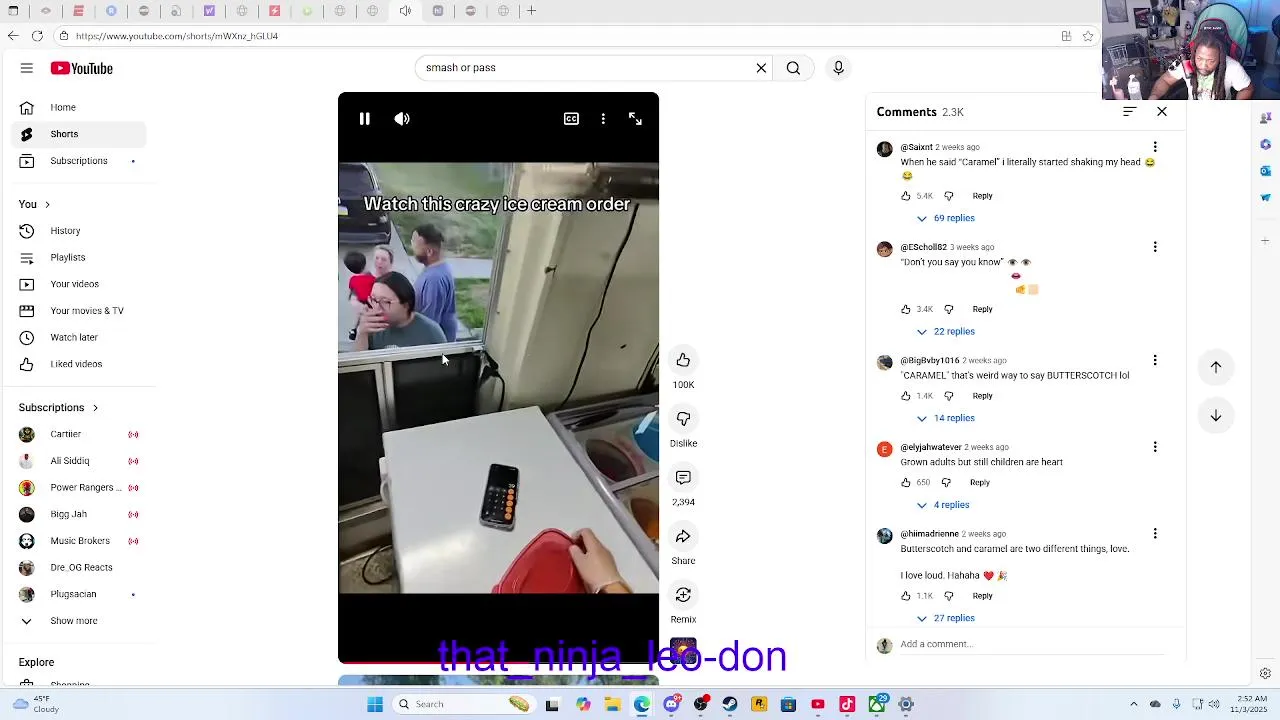Open the Dre_OG Reacts channel
Image resolution: width=1280 pixels, height=720 pixels.
78,567
